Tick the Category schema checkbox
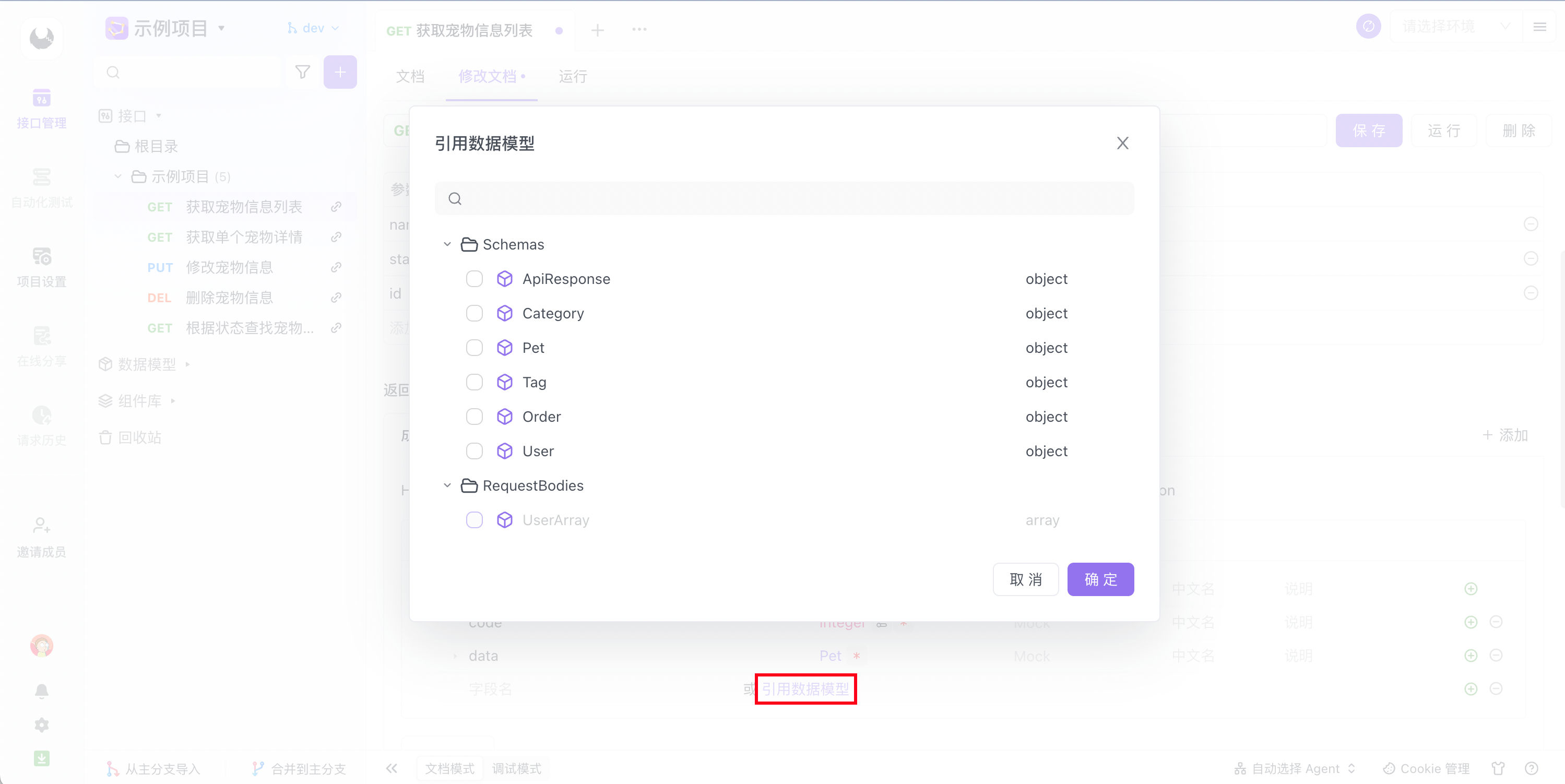This screenshot has width=1565, height=784. point(475,313)
